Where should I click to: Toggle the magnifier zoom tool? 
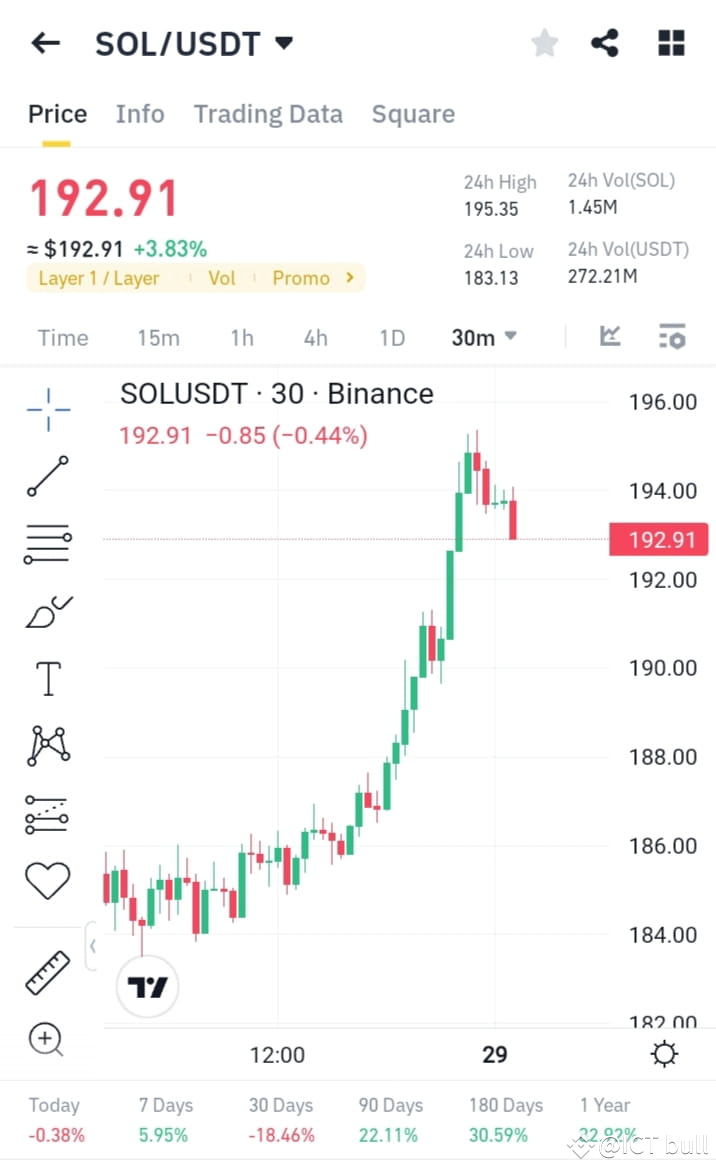(47, 1040)
